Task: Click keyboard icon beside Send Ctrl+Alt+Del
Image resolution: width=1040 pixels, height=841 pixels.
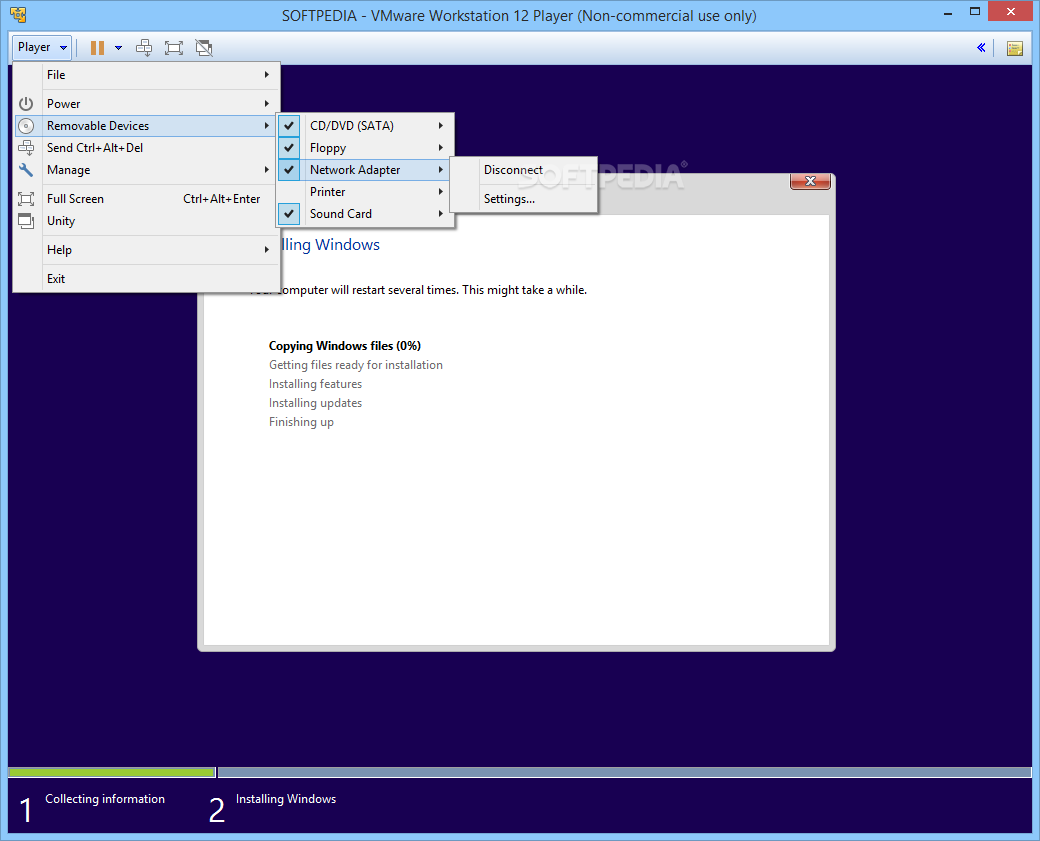Action: (26, 148)
